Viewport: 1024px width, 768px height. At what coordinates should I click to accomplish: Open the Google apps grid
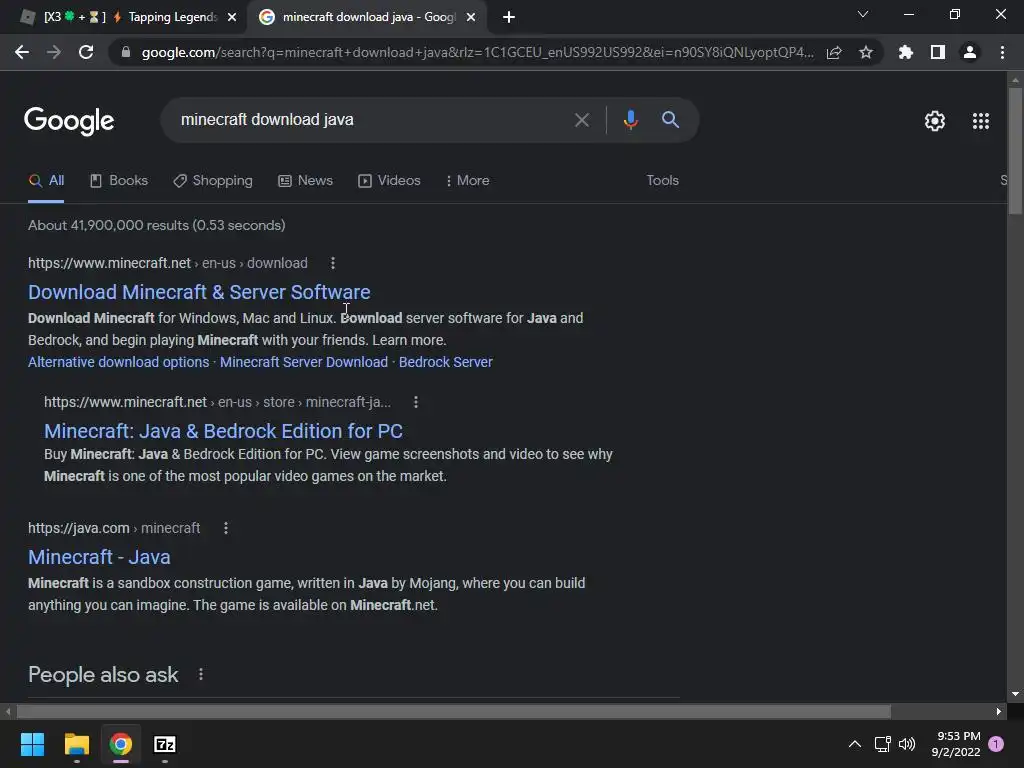coord(980,121)
